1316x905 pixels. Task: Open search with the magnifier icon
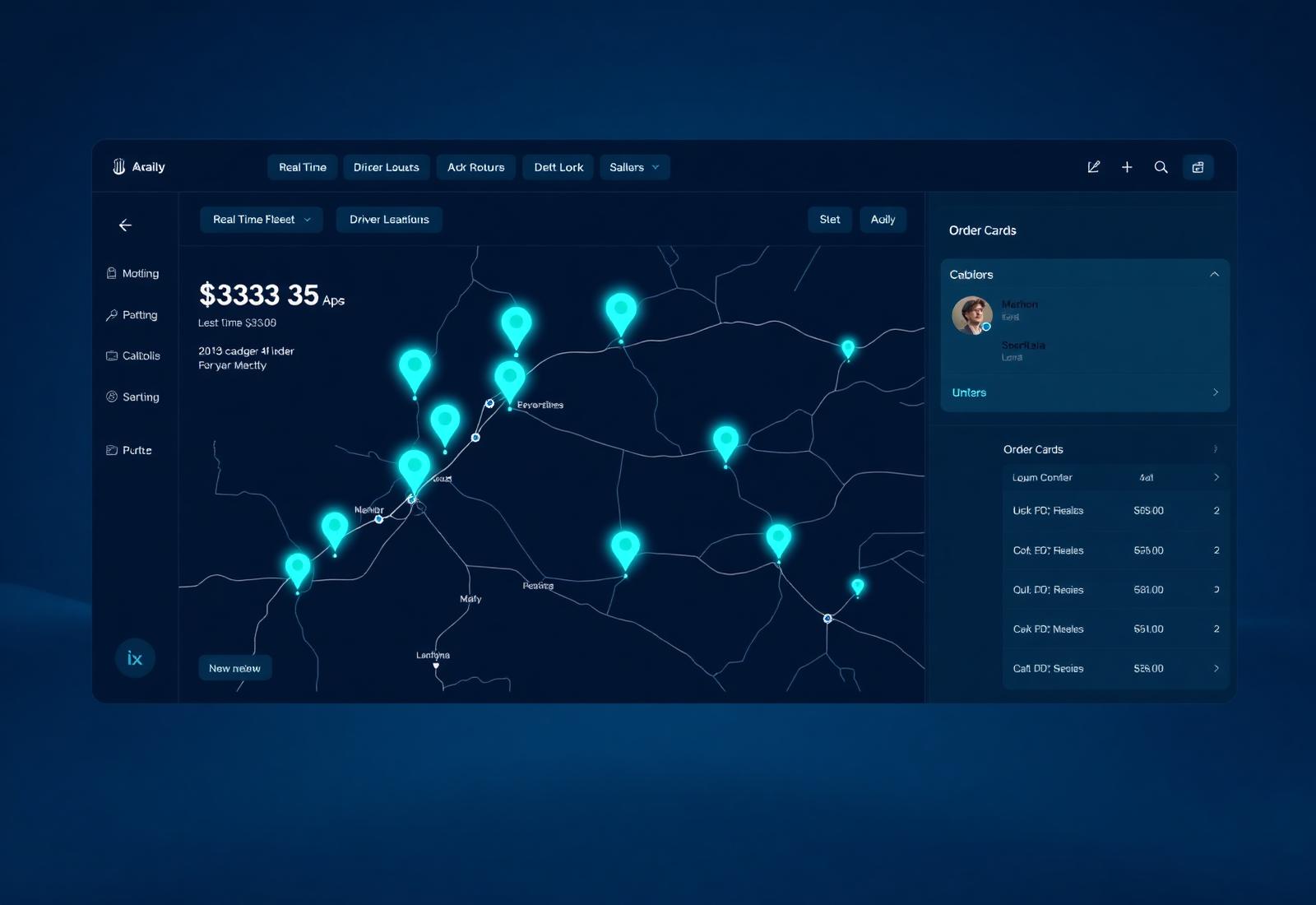pos(1161,167)
